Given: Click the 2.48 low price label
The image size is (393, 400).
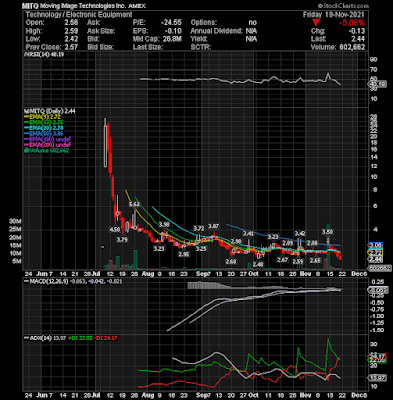Looking at the screenshot, I should click(x=258, y=264).
